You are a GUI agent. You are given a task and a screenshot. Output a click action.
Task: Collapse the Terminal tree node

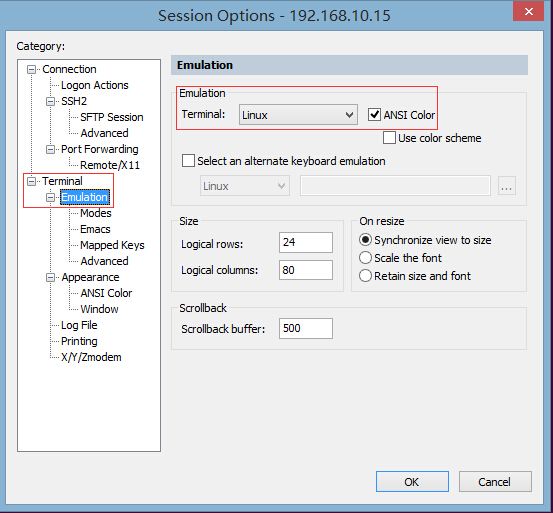pyautogui.click(x=31, y=182)
